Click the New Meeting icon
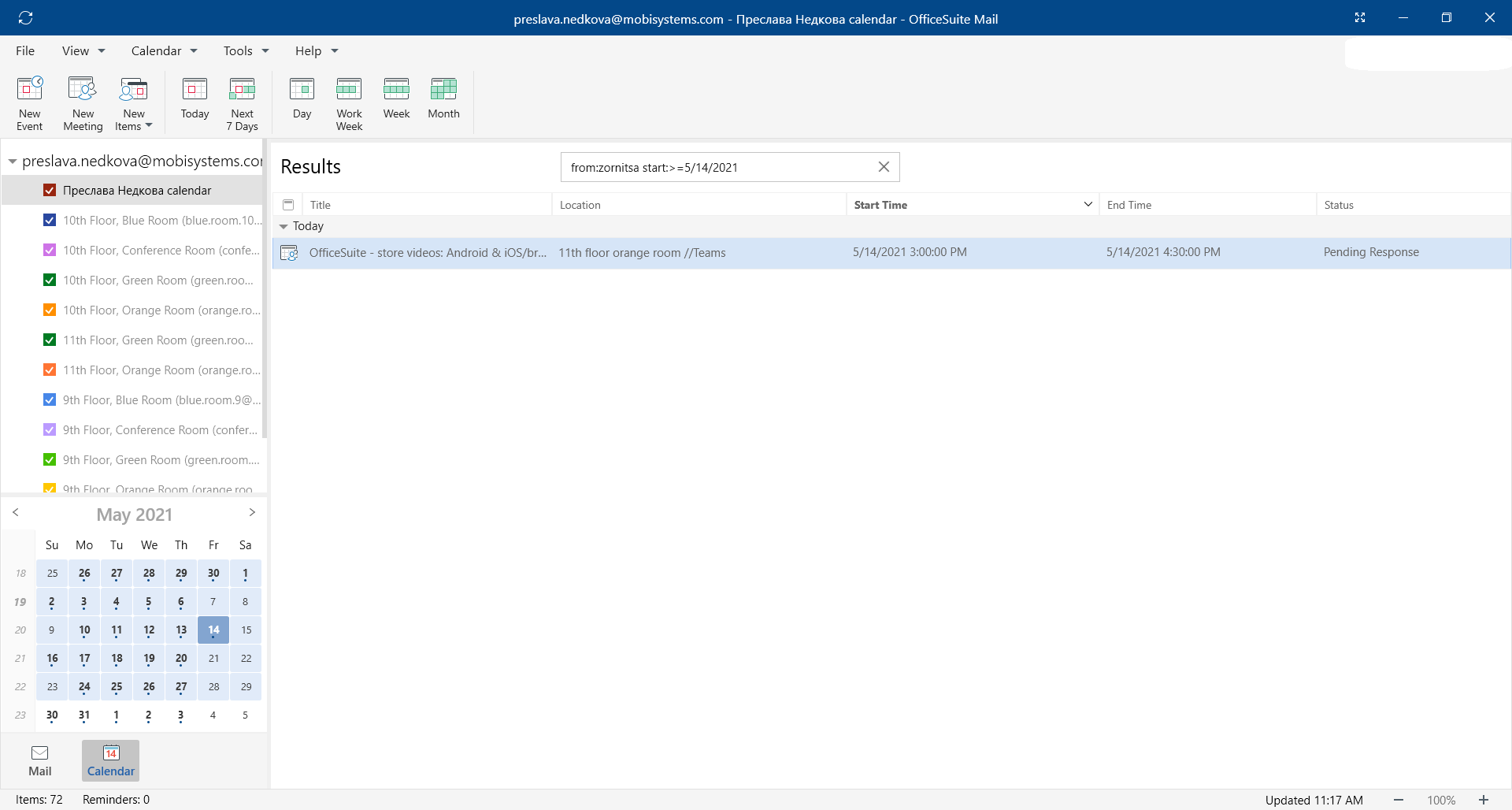1512x810 pixels. 83,103
